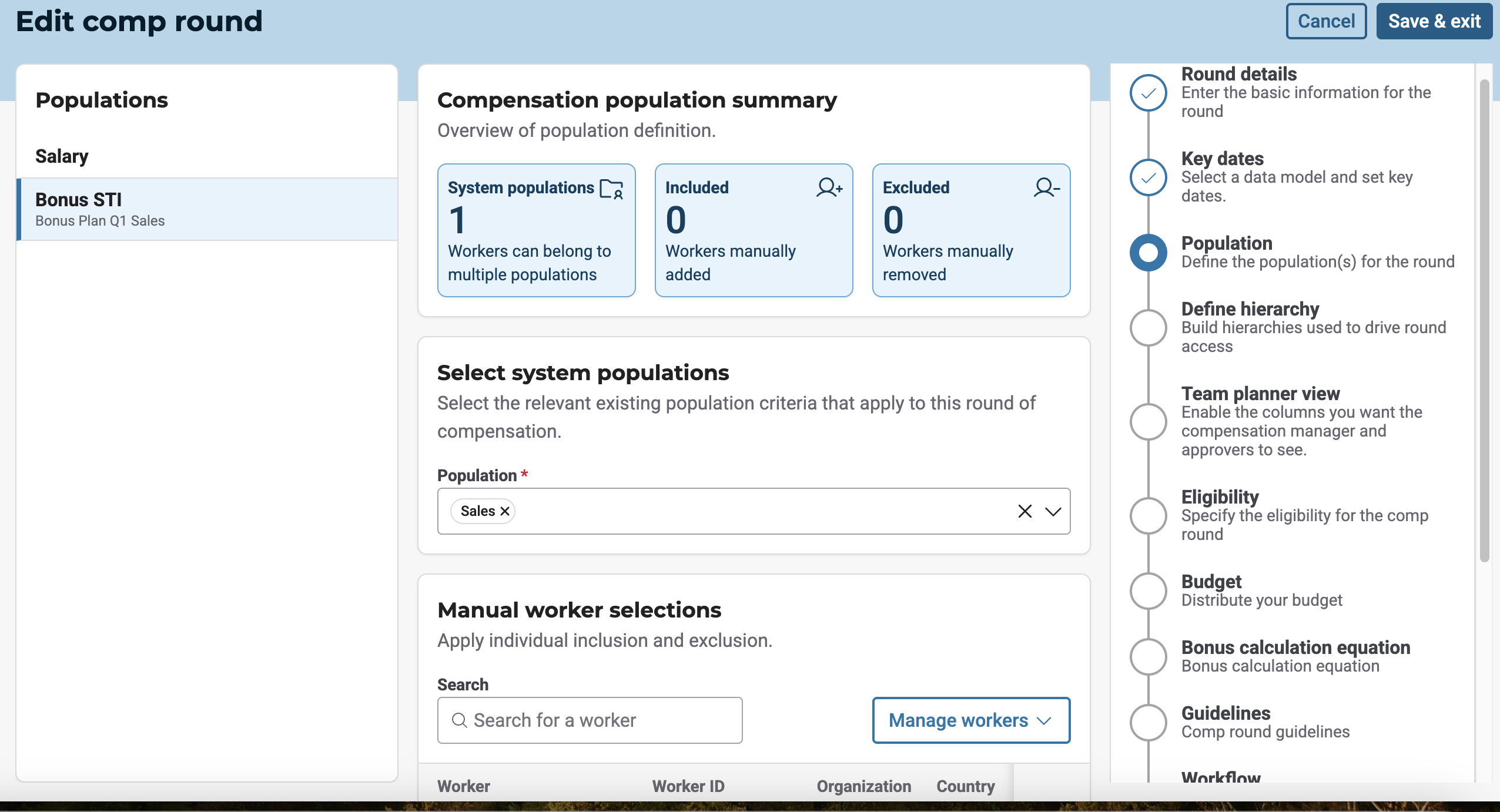The width and height of the screenshot is (1500, 812).
Task: Select the Define hierarchy step circle
Action: click(1148, 328)
